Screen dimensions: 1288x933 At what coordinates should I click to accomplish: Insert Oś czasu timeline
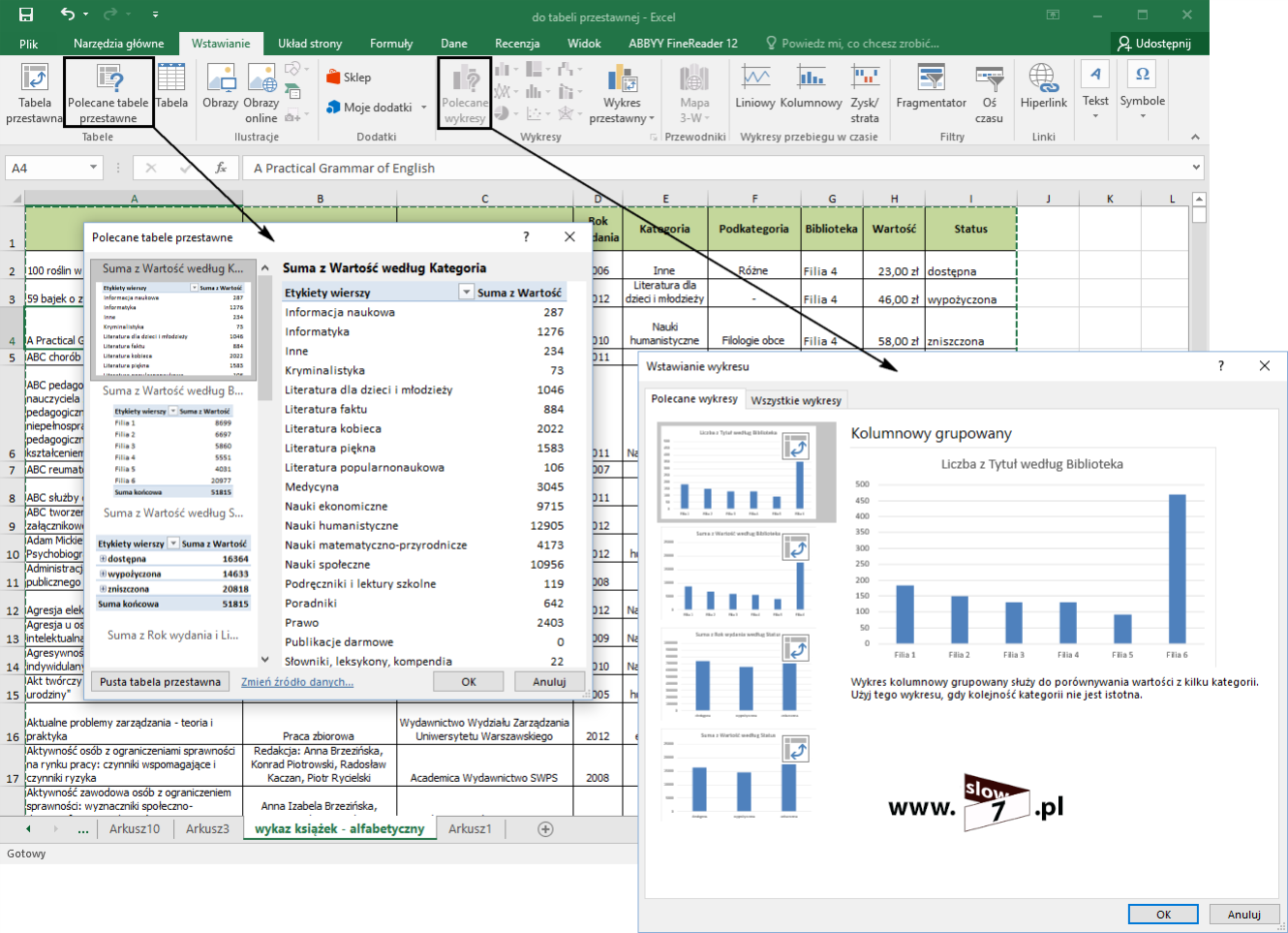point(989,93)
